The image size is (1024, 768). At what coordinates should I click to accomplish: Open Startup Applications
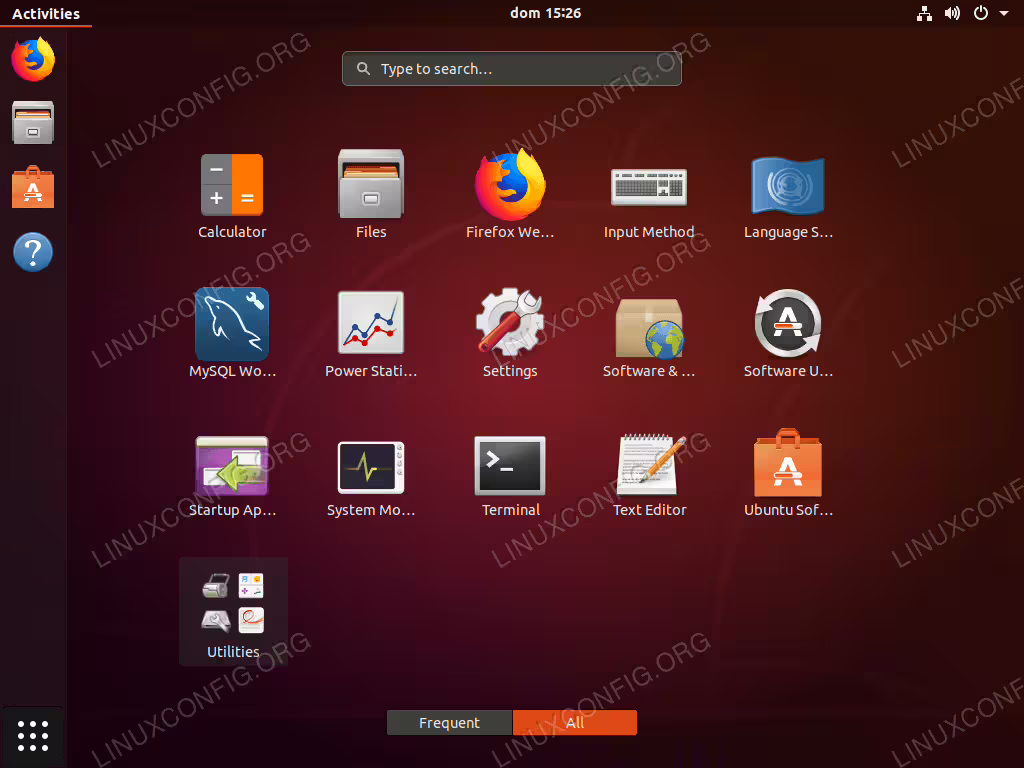point(232,466)
